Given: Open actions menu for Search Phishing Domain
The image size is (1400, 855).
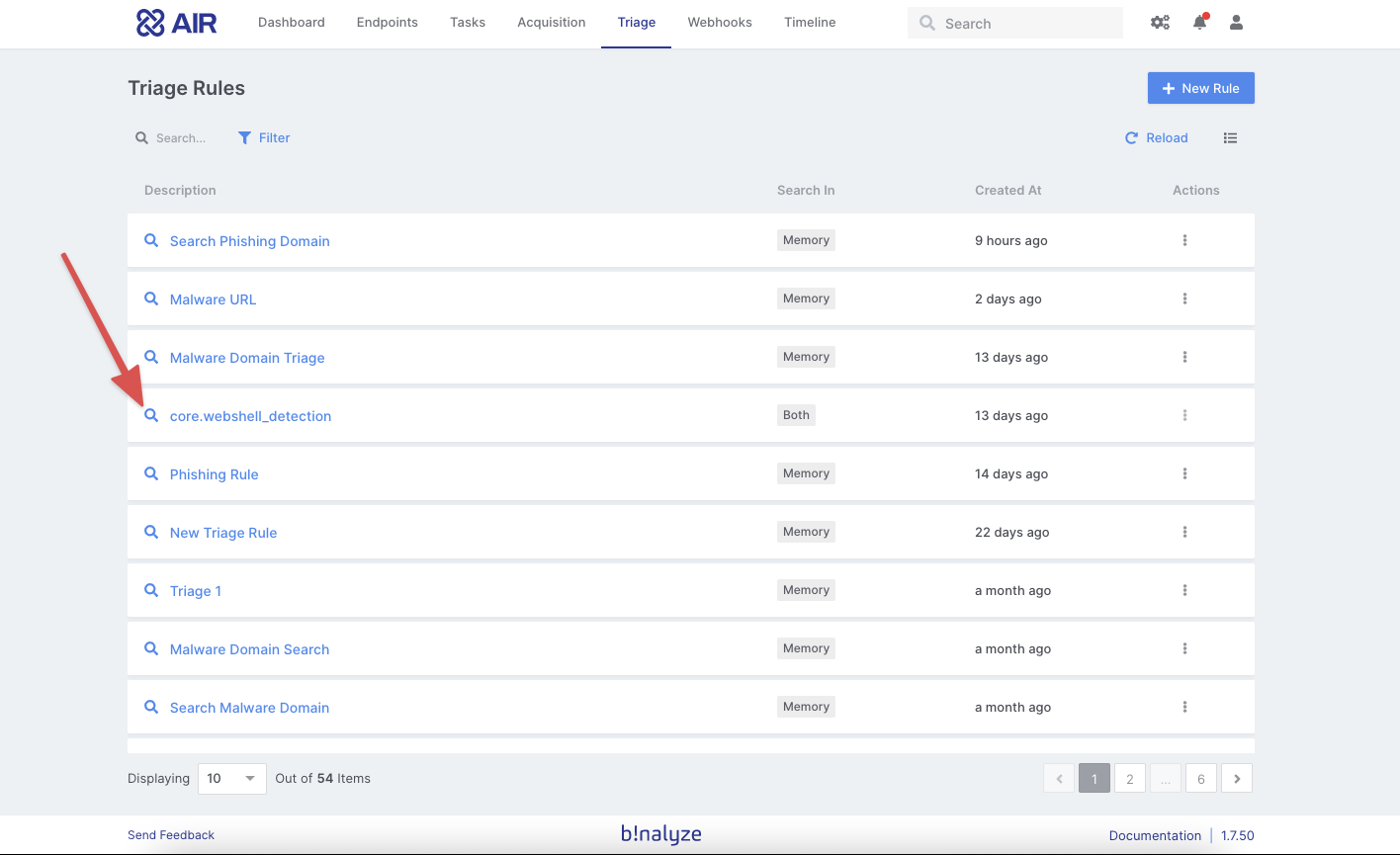Looking at the screenshot, I should 1184,240.
